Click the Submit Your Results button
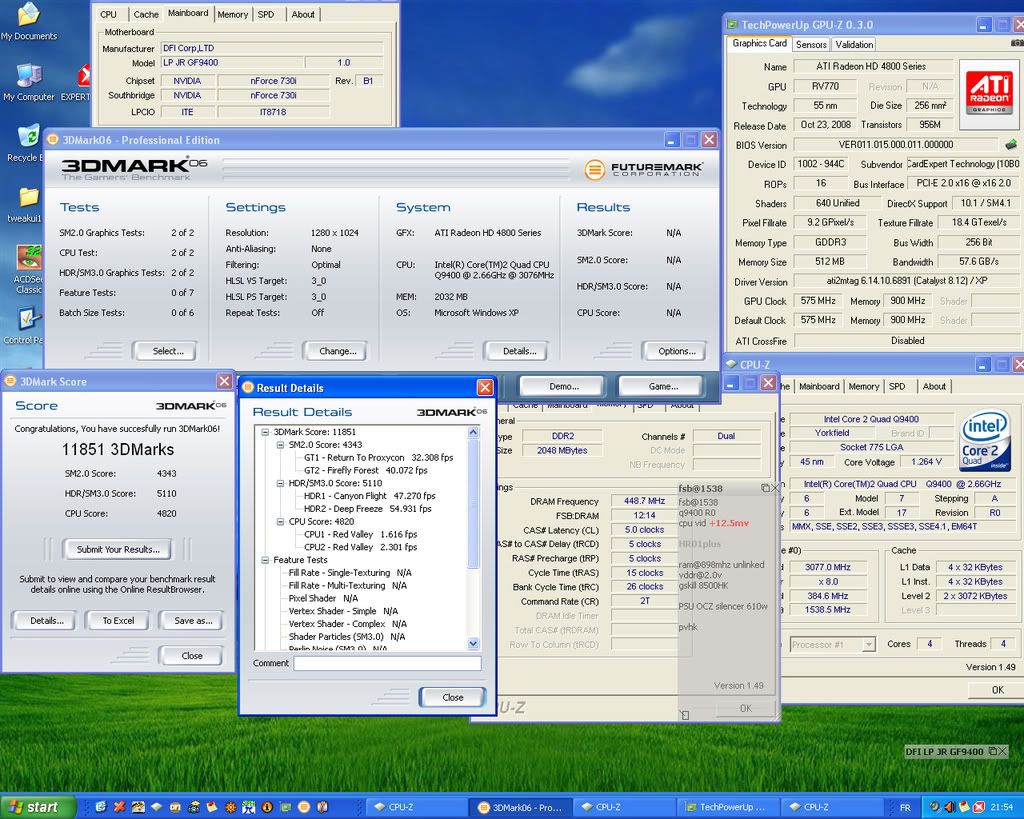The width and height of the screenshot is (1024, 819). (118, 549)
